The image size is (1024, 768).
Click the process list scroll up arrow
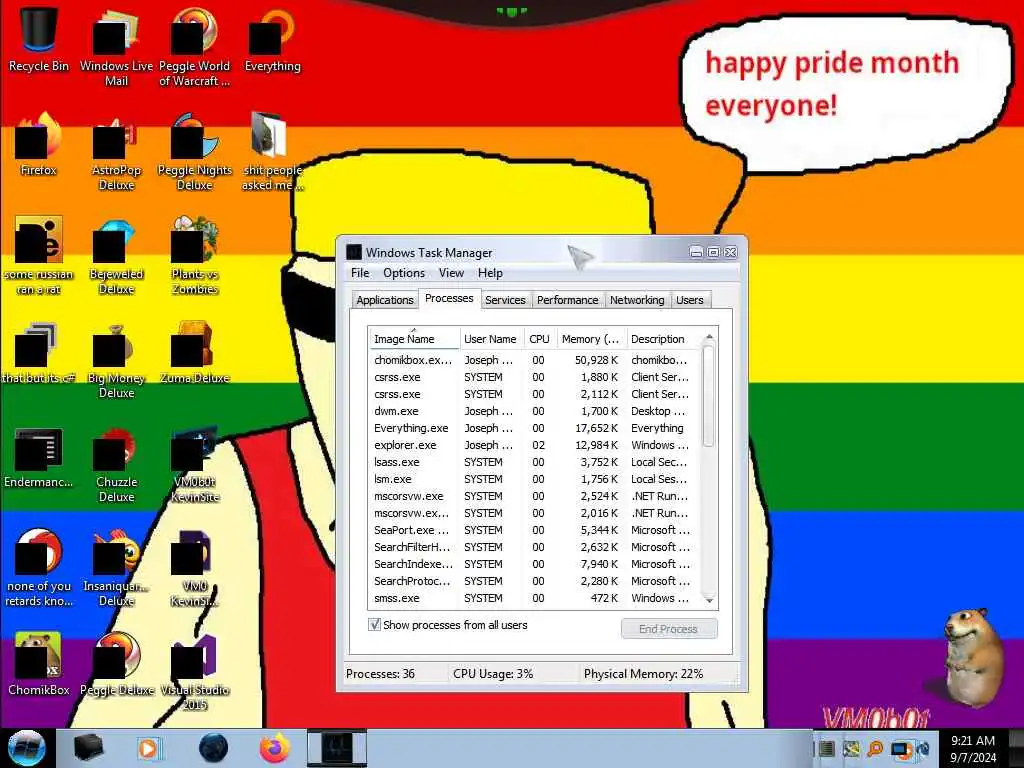click(x=709, y=337)
